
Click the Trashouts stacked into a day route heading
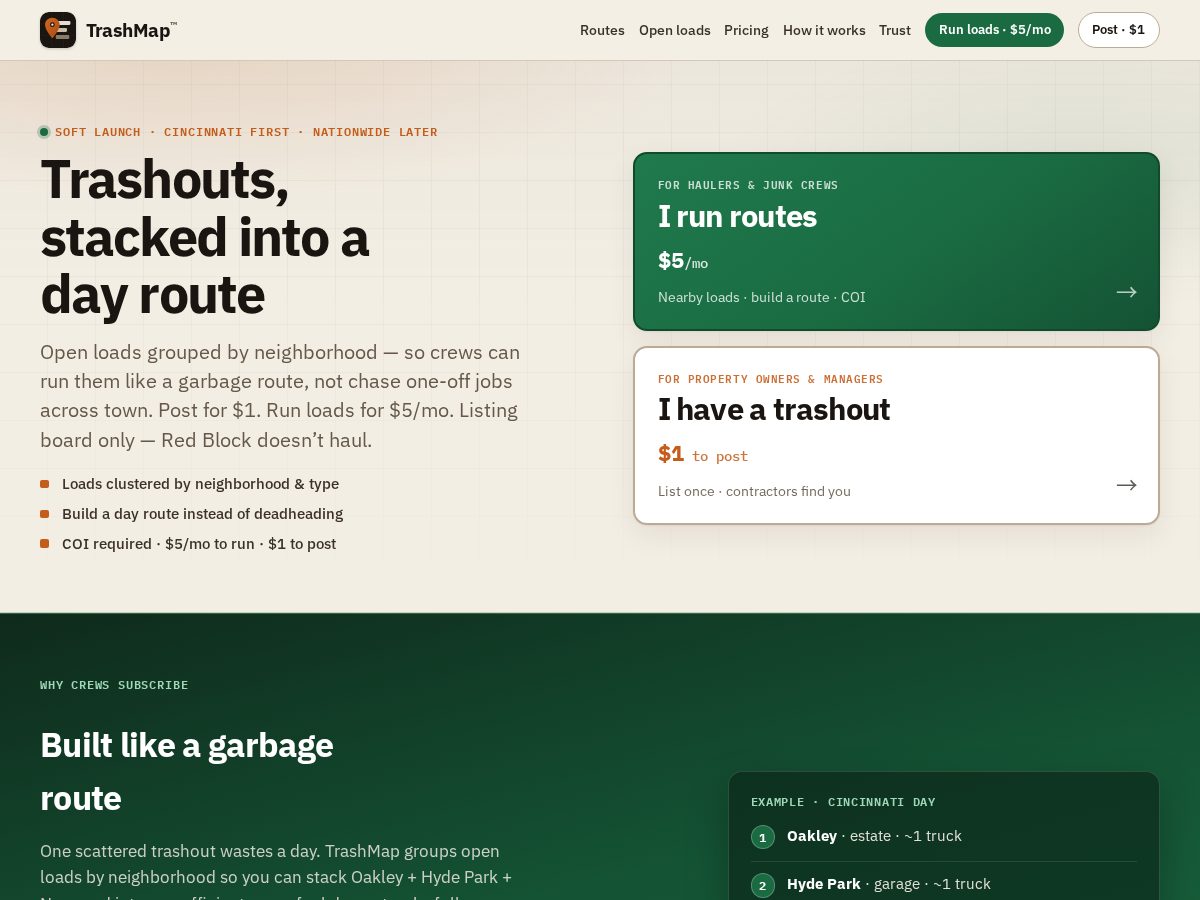pyautogui.click(x=205, y=237)
